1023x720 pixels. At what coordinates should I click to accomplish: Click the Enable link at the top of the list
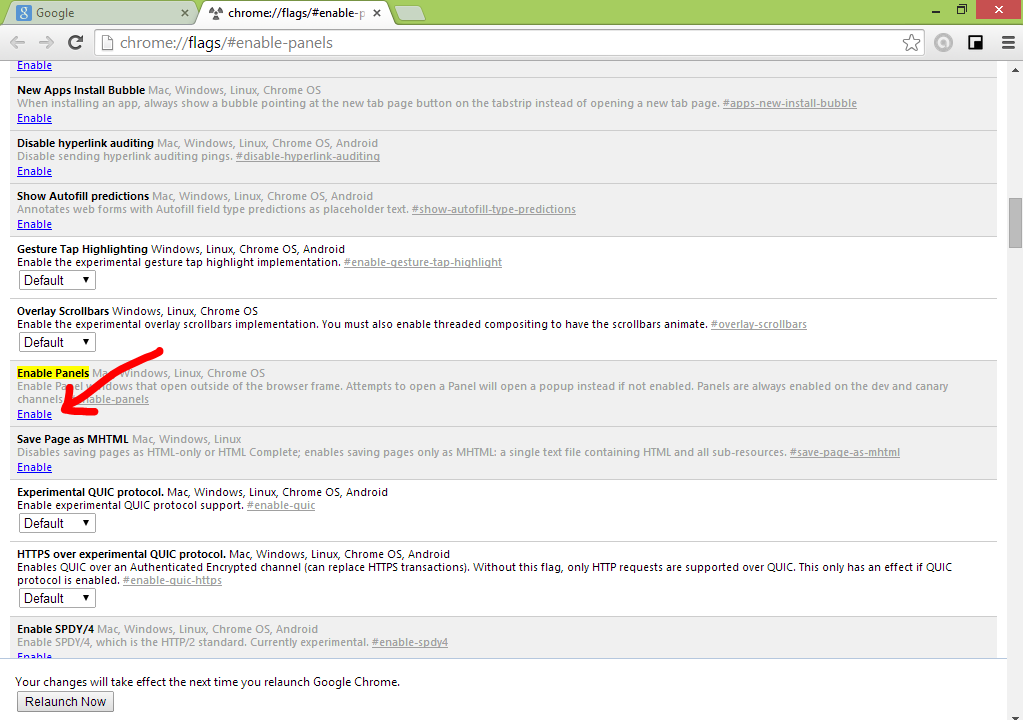click(x=35, y=65)
